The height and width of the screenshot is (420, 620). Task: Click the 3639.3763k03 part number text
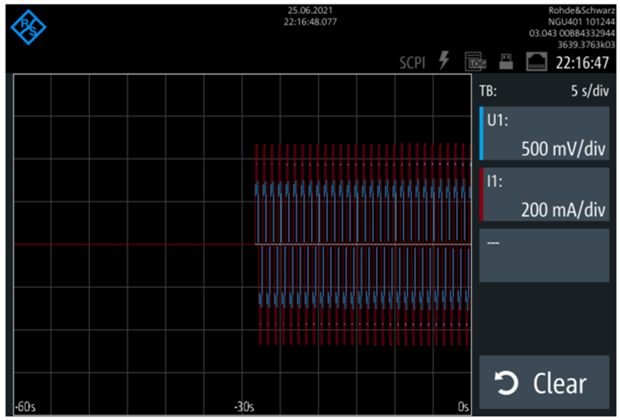(x=586, y=45)
